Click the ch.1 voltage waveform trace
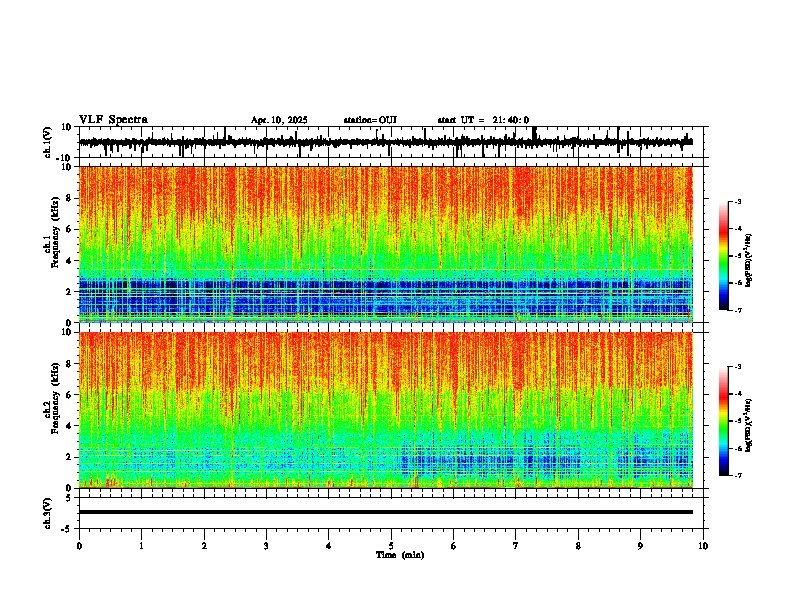 (x=386, y=142)
